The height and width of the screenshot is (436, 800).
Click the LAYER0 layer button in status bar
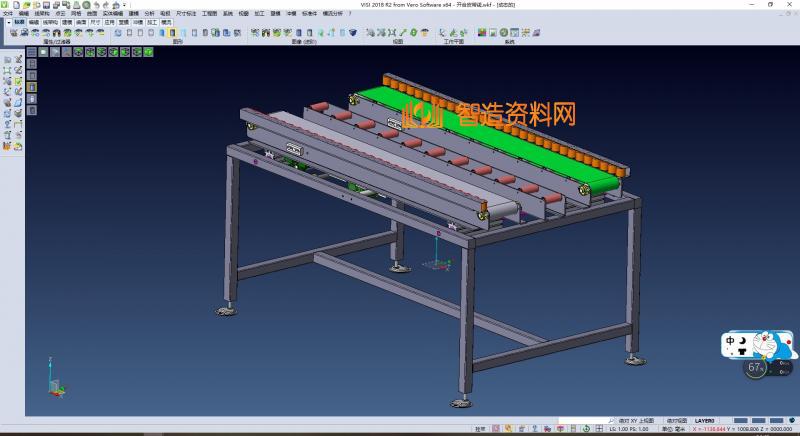point(705,421)
